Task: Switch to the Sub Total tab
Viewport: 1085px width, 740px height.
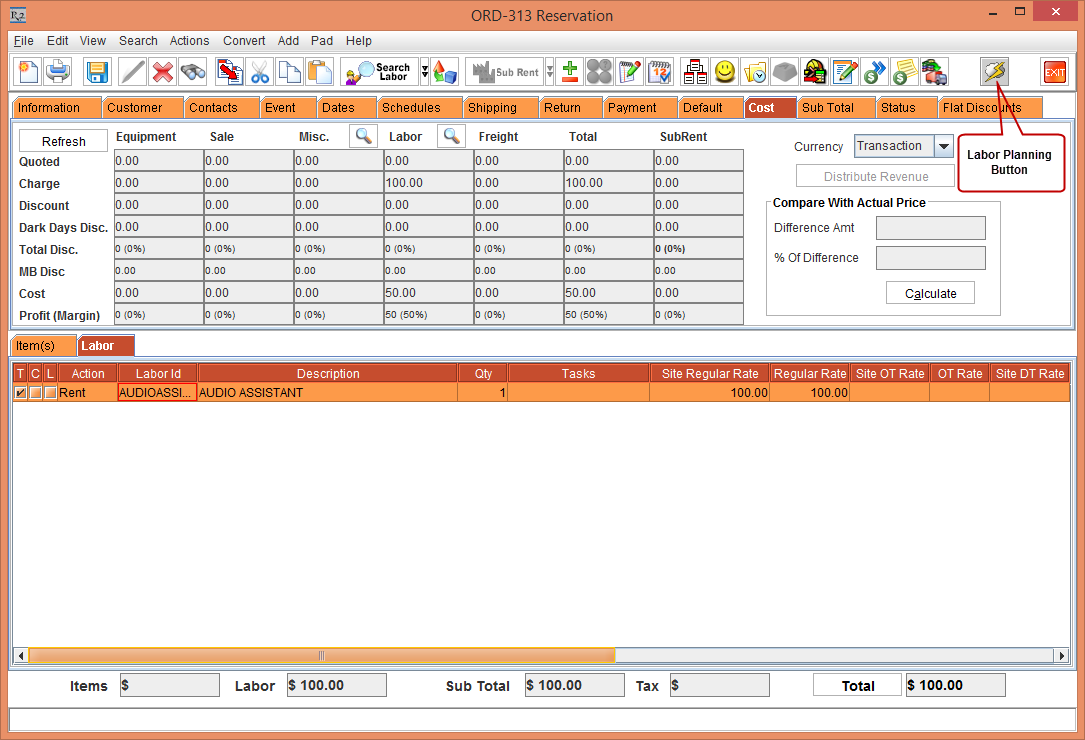Action: pos(827,108)
